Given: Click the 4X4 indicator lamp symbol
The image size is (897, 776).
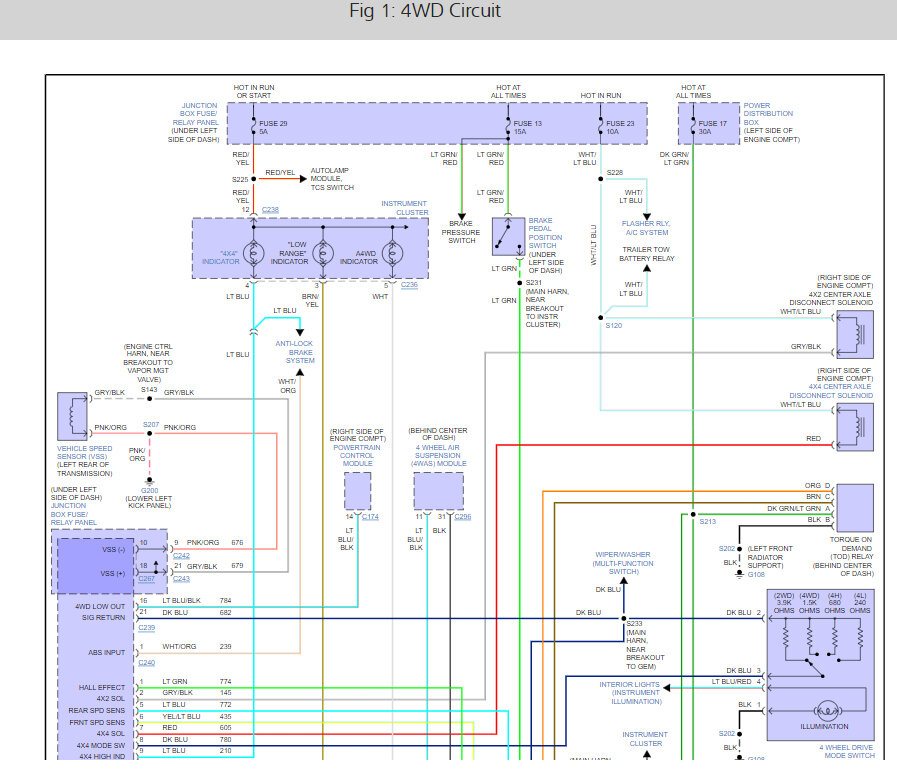Looking at the screenshot, I should coord(253,253).
